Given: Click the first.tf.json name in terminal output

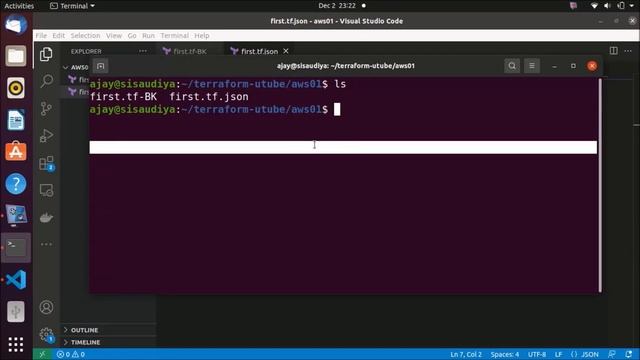Looking at the screenshot, I should 209,97.
